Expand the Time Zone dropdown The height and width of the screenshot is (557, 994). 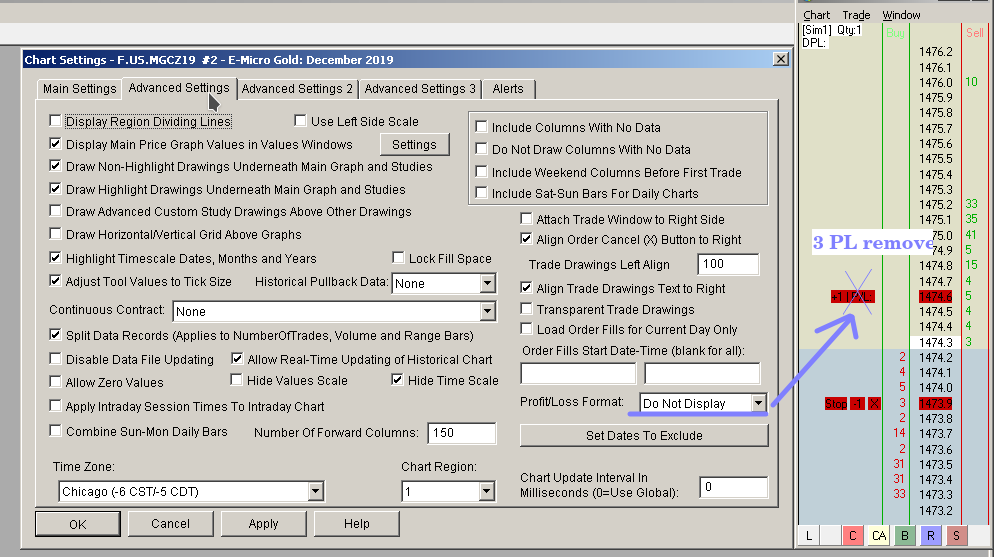pos(316,491)
